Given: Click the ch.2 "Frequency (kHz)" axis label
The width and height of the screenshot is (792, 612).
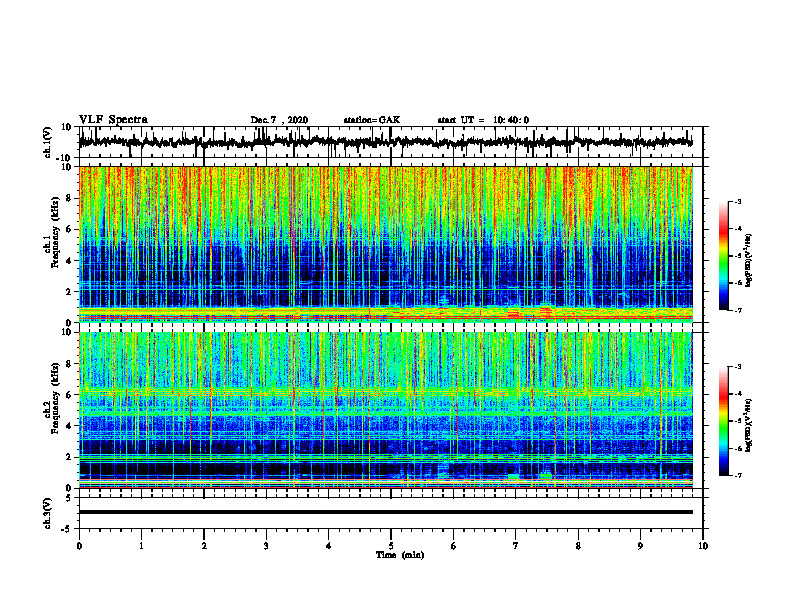Looking at the screenshot, I should point(55,397).
